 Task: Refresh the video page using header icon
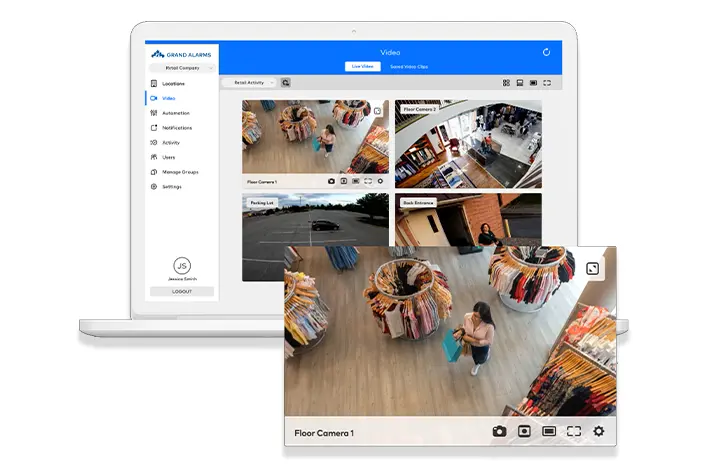tap(546, 52)
